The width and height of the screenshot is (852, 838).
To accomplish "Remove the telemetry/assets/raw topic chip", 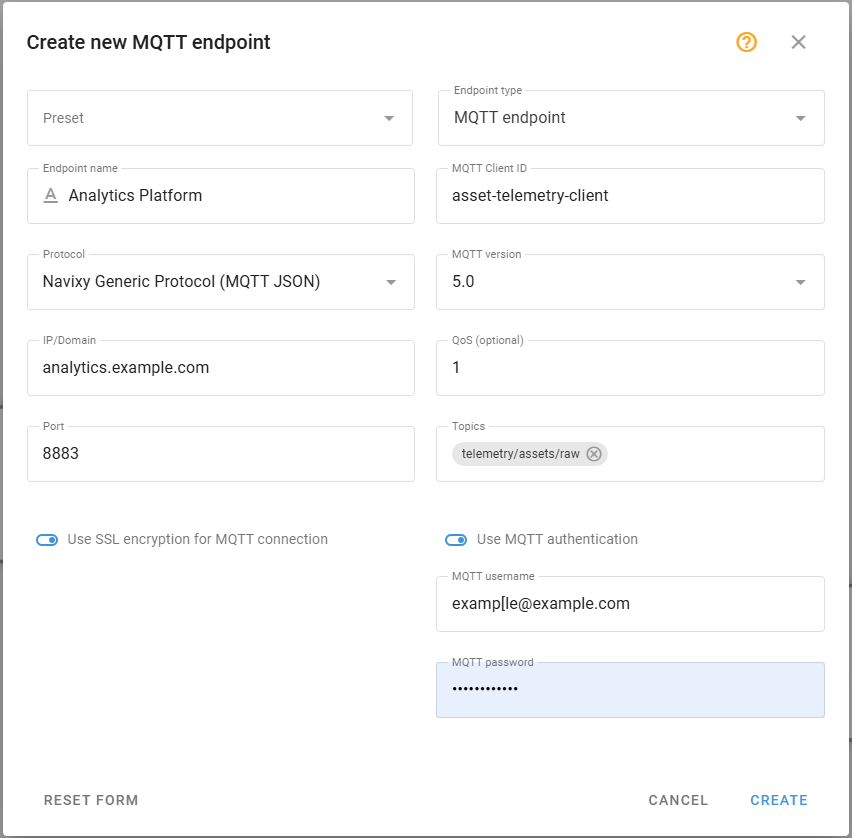I will [x=595, y=454].
